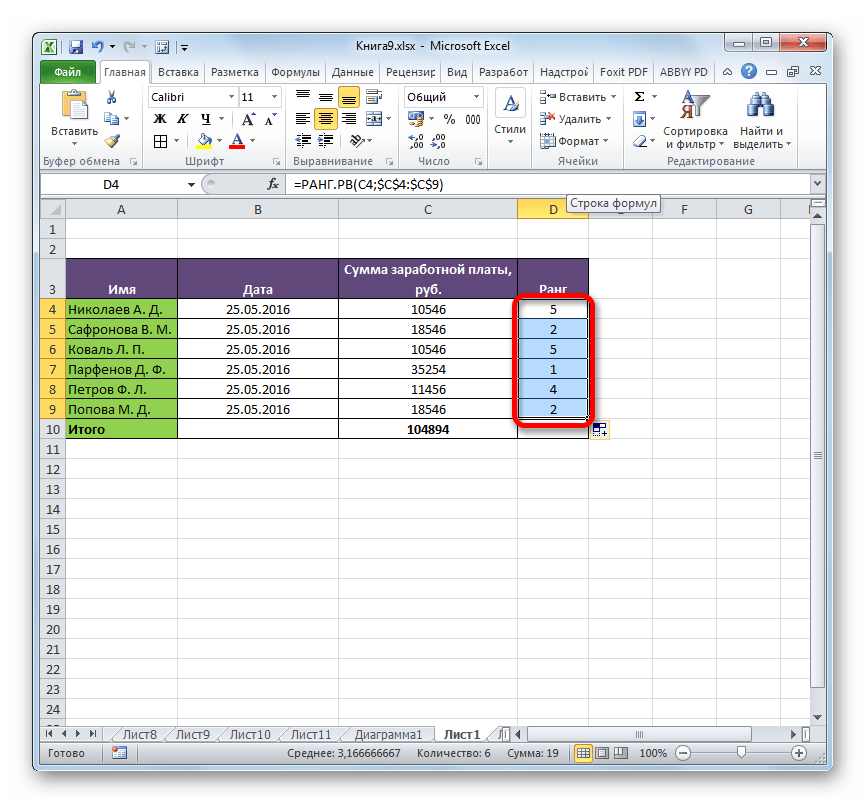
Task: Open the font name Calibri dropdown
Action: pos(229,97)
